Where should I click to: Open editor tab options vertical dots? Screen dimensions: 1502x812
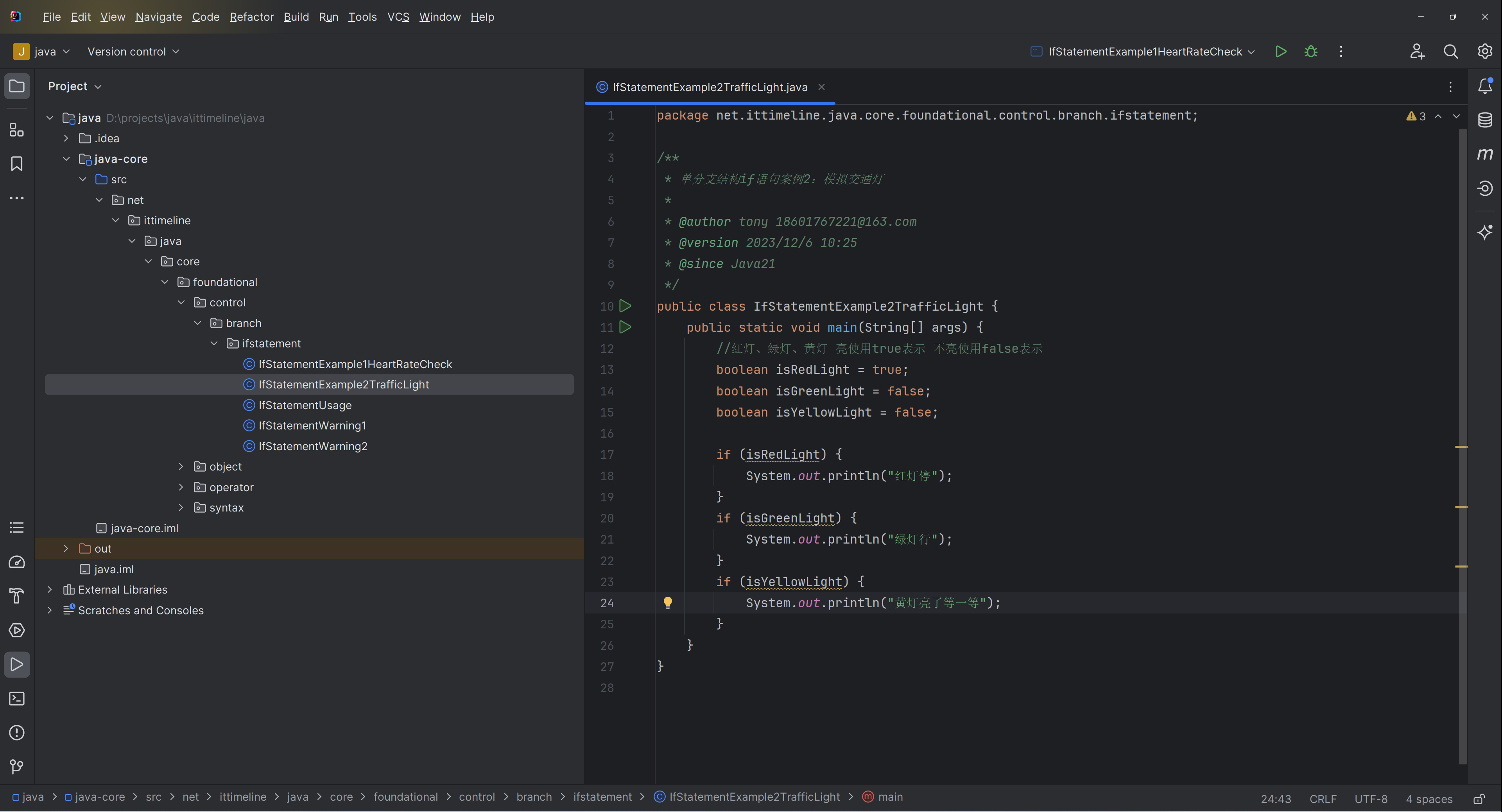pyautogui.click(x=1451, y=87)
